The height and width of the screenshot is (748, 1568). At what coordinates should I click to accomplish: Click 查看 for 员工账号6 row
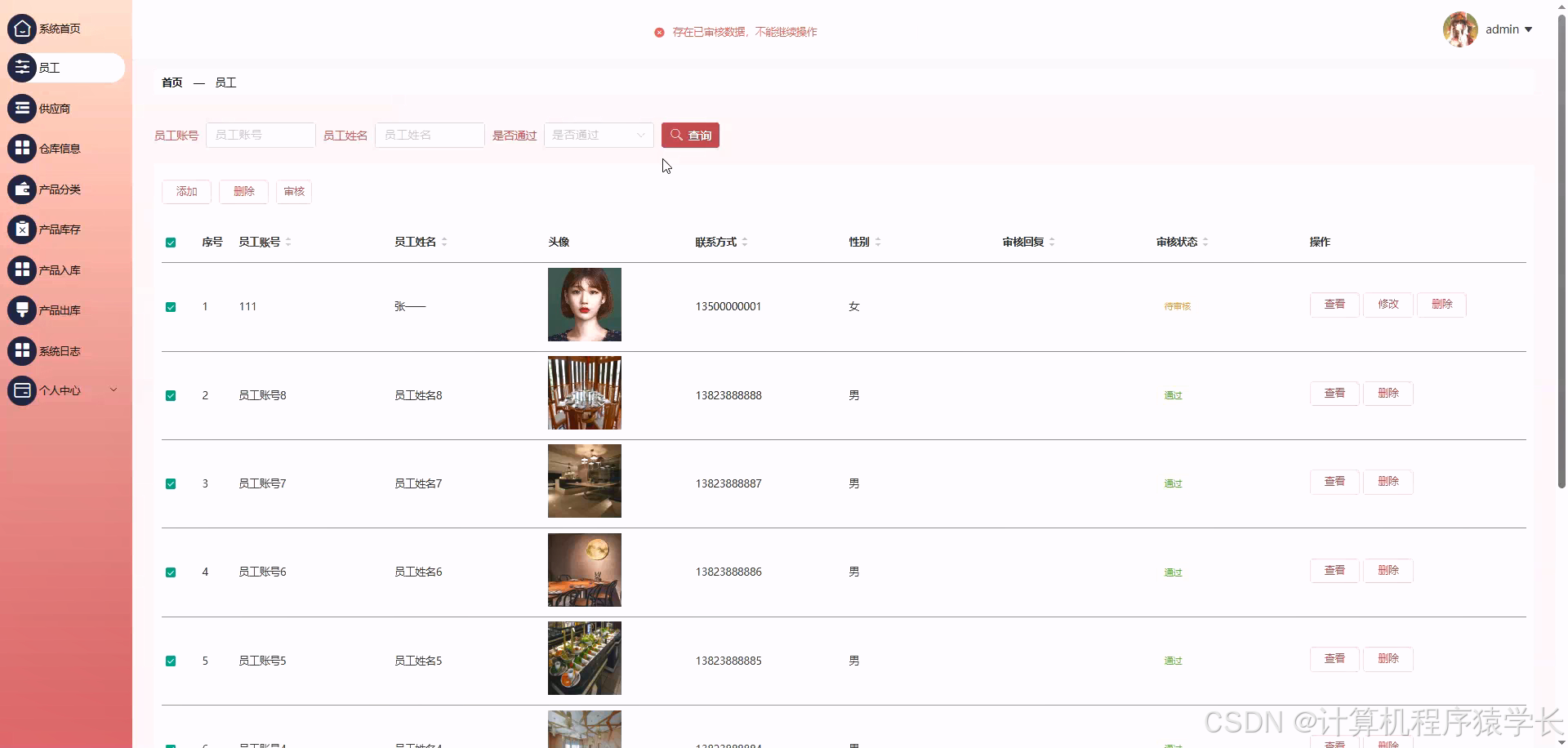(1334, 570)
